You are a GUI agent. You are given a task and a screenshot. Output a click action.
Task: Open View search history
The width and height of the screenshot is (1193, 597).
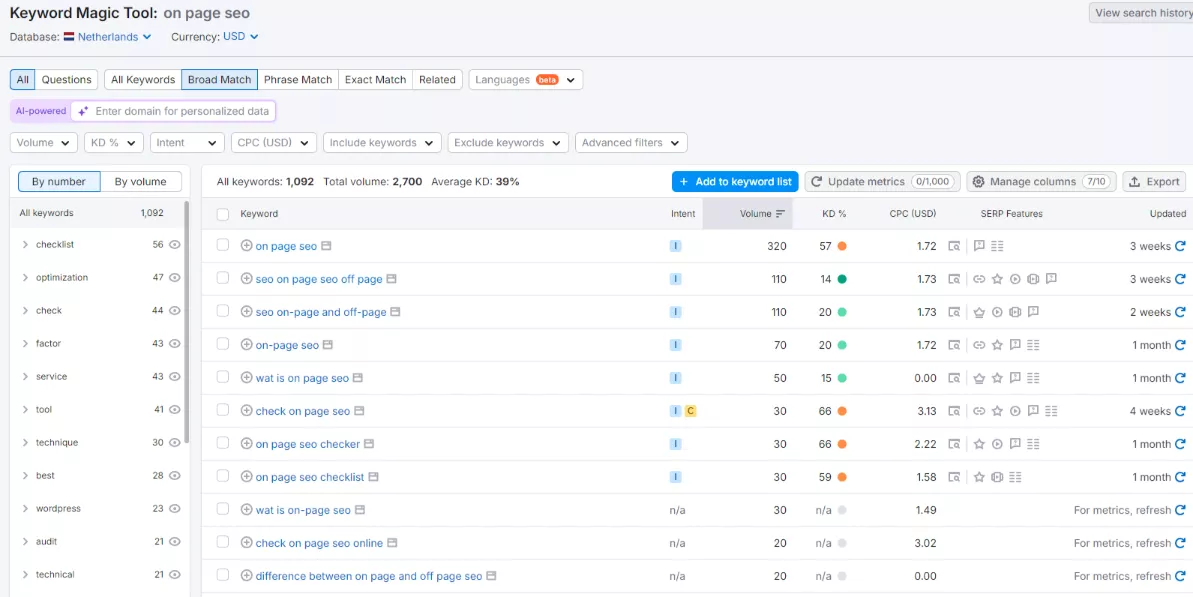[x=1141, y=13]
